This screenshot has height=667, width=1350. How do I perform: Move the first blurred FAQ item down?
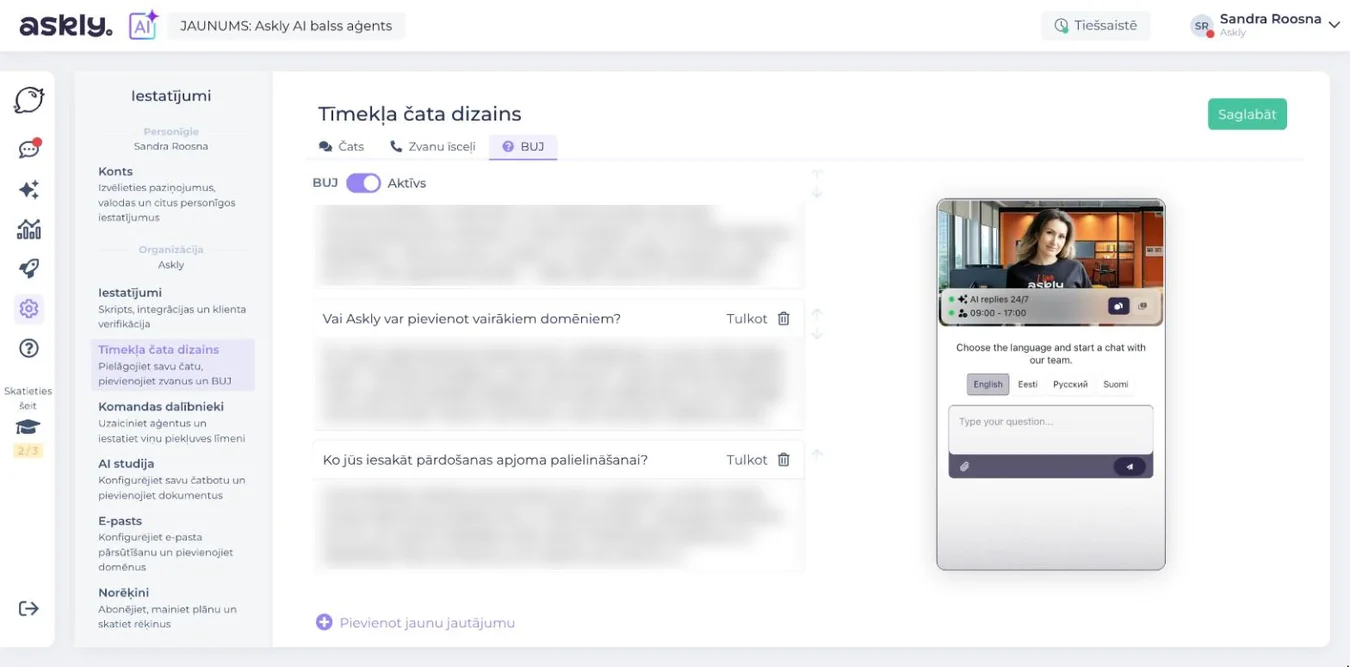(817, 193)
